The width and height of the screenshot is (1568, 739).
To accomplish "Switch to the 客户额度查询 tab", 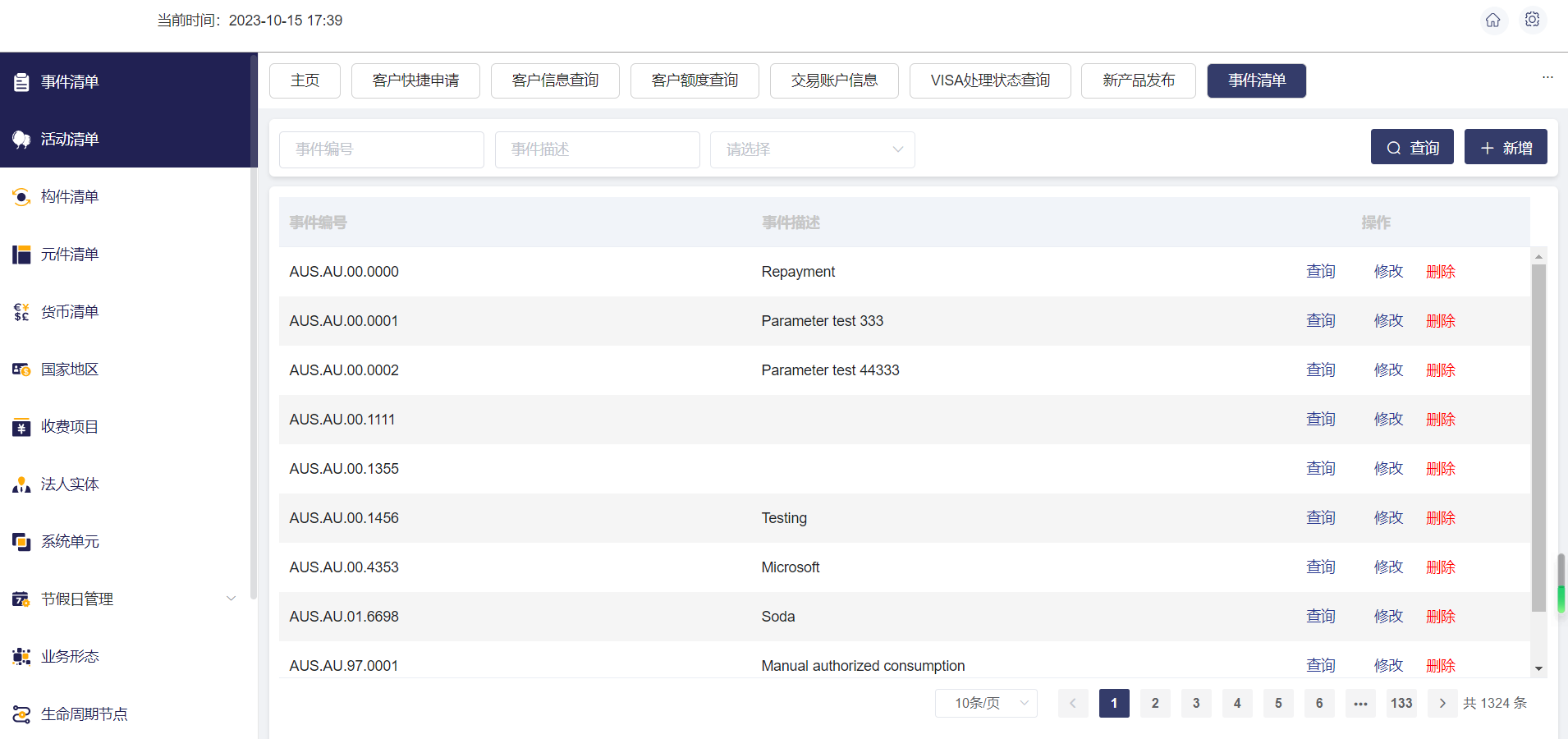I will point(695,80).
